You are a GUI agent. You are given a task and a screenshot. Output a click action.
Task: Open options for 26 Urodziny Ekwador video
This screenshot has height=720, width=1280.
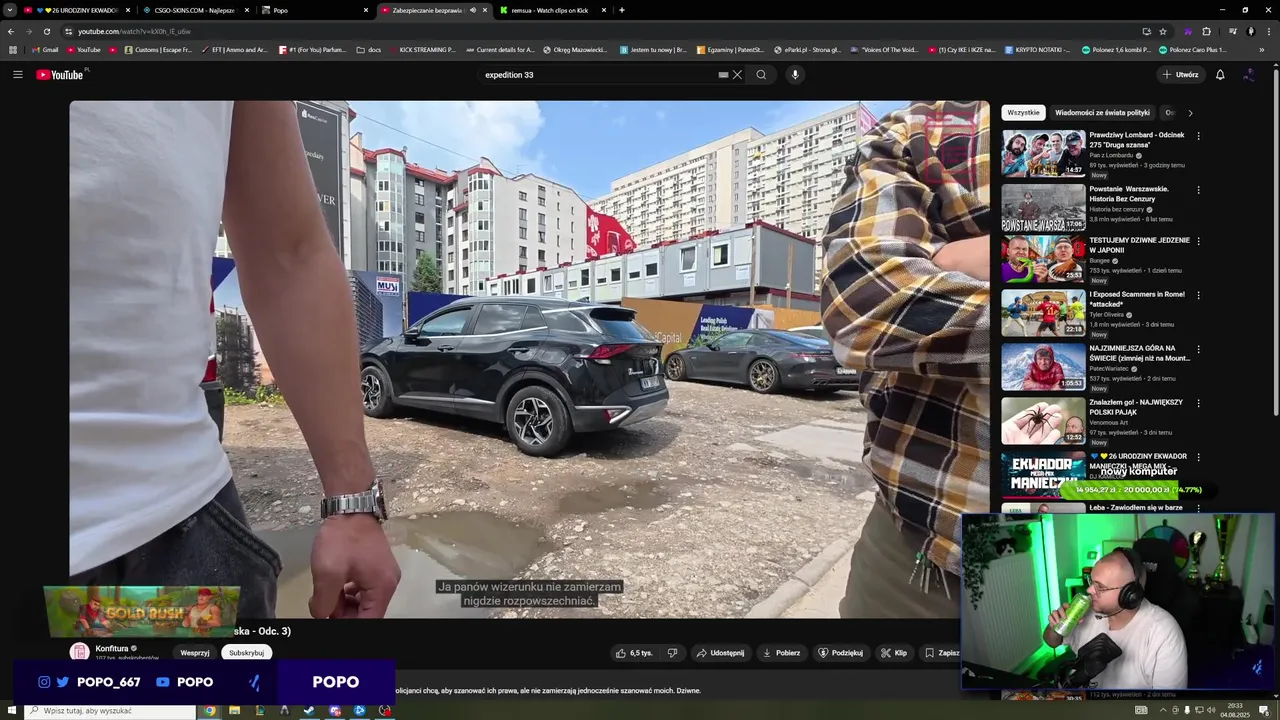tap(1198, 457)
